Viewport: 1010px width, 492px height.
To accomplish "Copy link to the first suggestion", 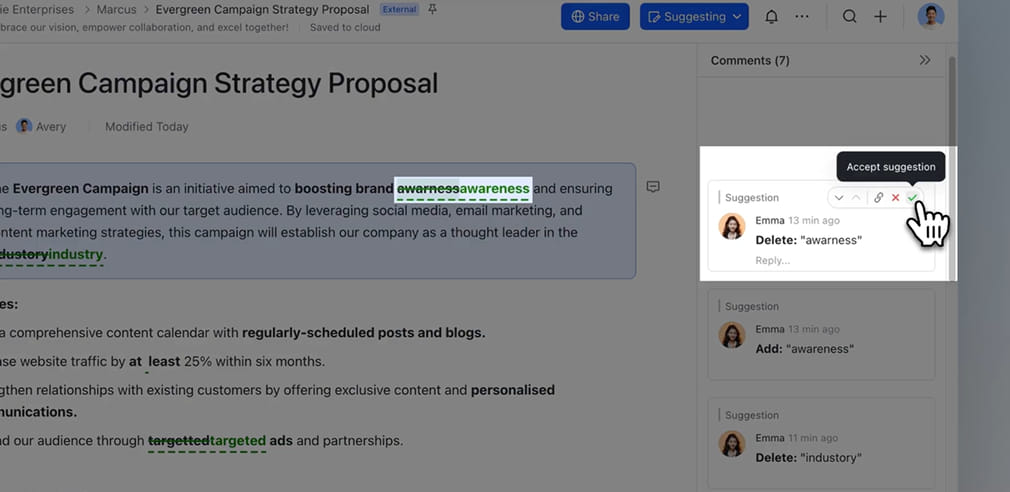I will (878, 198).
